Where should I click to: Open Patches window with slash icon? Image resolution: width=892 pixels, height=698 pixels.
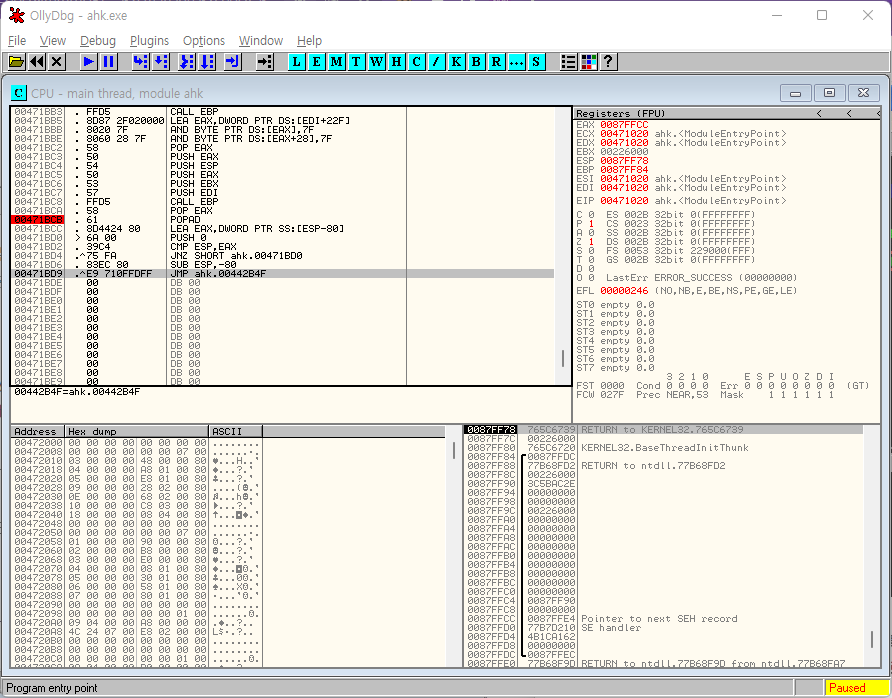pyautogui.click(x=436, y=61)
